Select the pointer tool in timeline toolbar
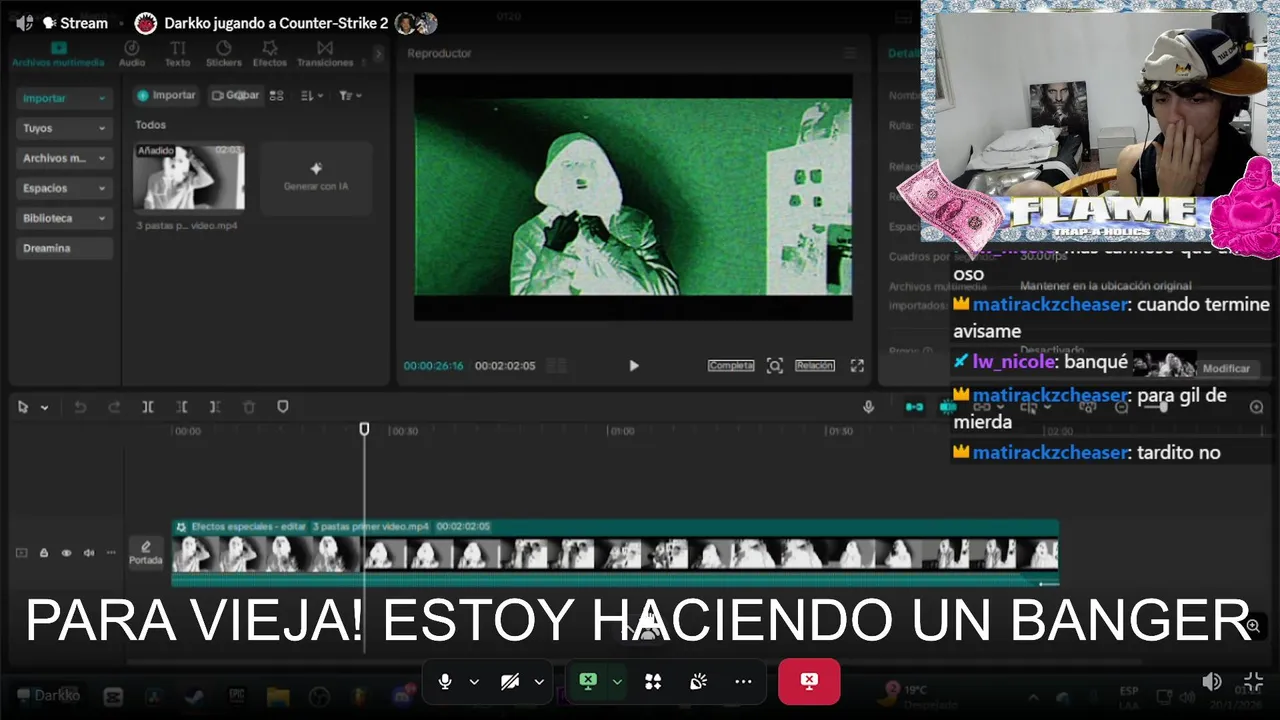This screenshot has height=720, width=1280. 24,407
